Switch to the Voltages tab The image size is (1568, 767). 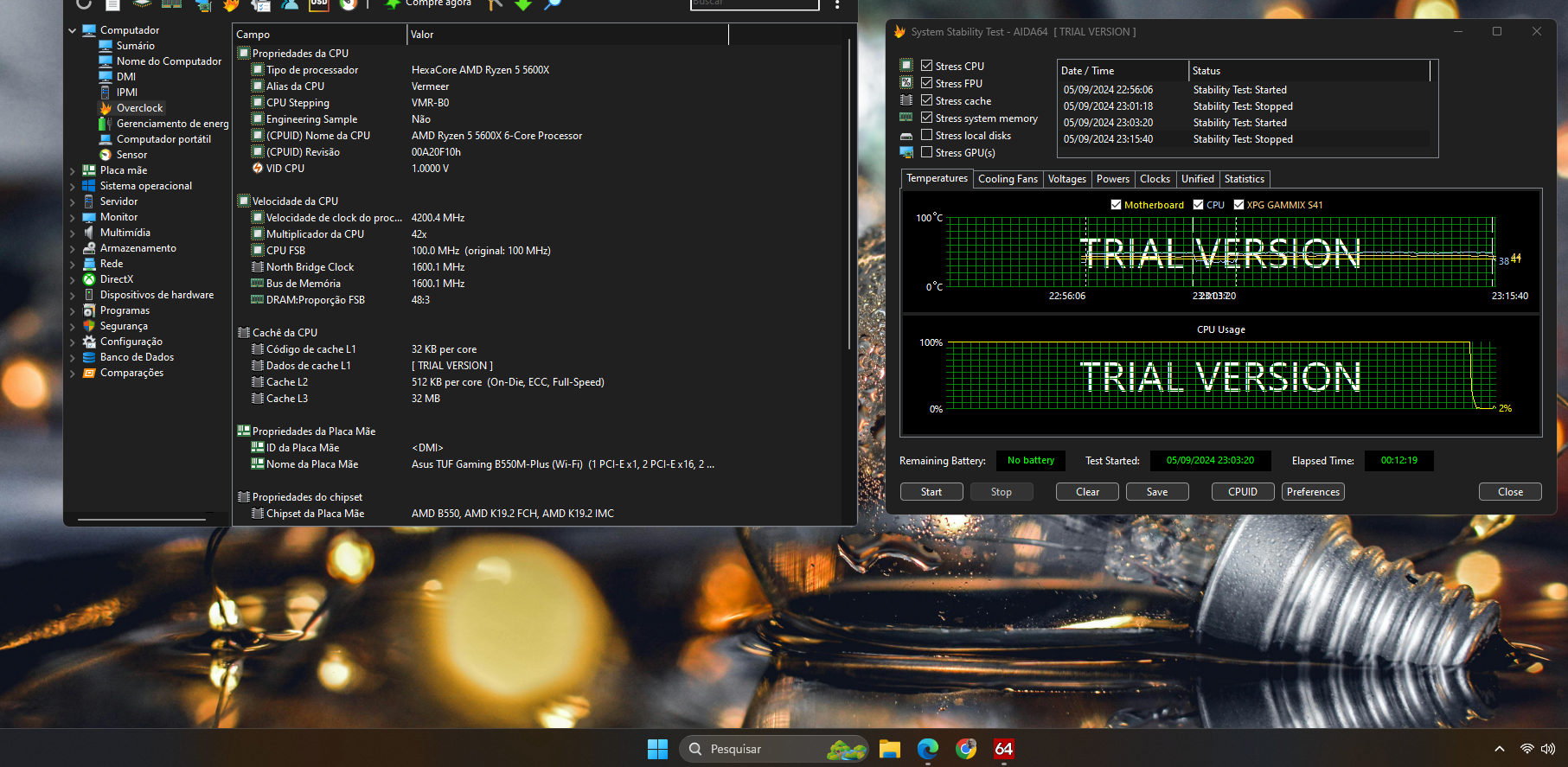click(x=1066, y=179)
